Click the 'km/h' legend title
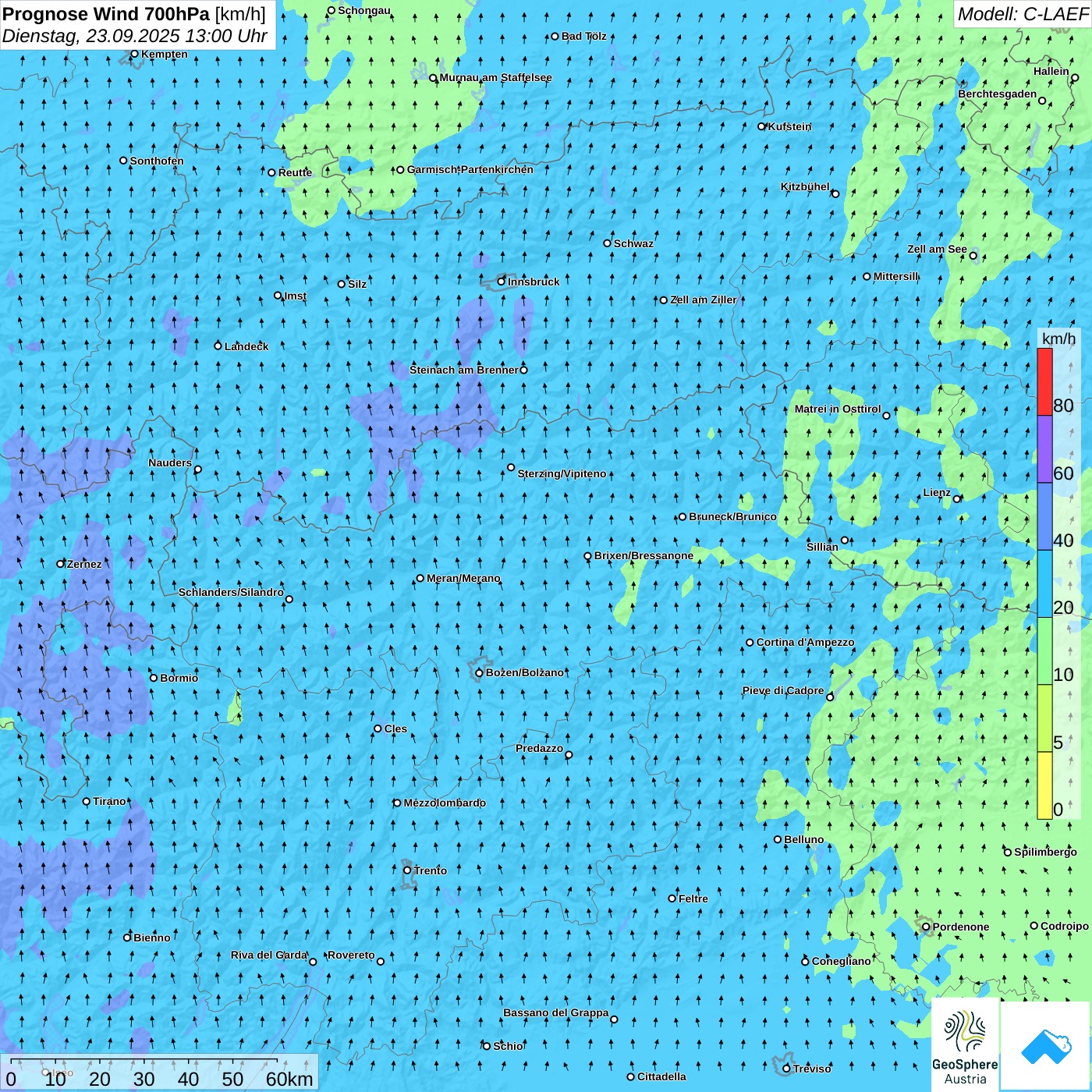 1058,338
